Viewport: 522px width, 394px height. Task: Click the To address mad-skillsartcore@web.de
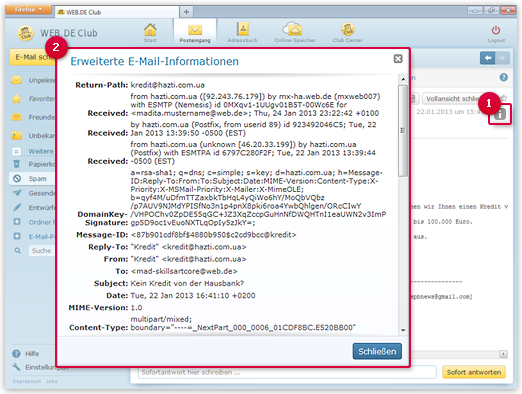pyautogui.click(x=184, y=271)
